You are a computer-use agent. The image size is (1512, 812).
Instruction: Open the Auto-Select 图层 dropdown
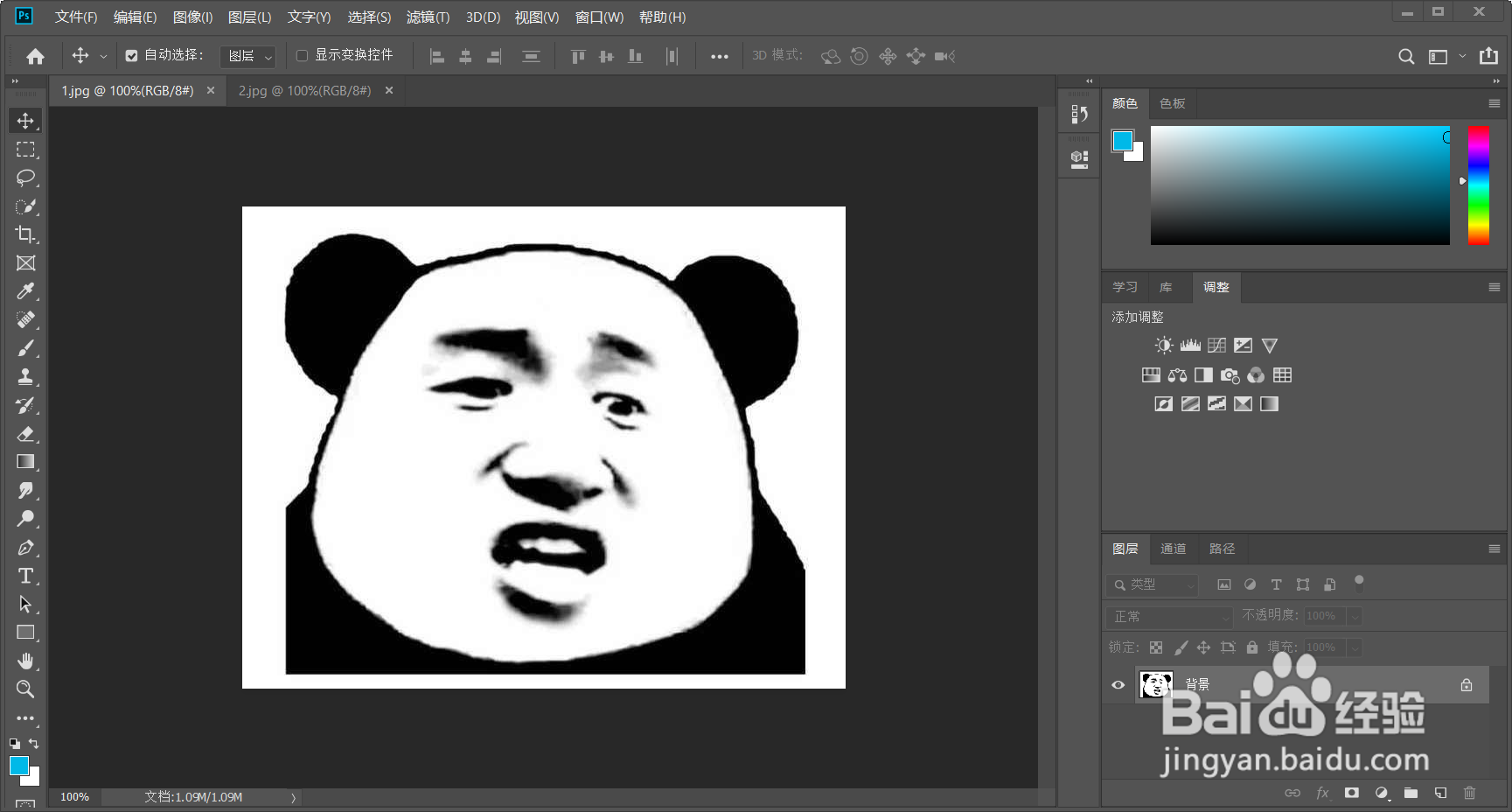click(x=247, y=56)
